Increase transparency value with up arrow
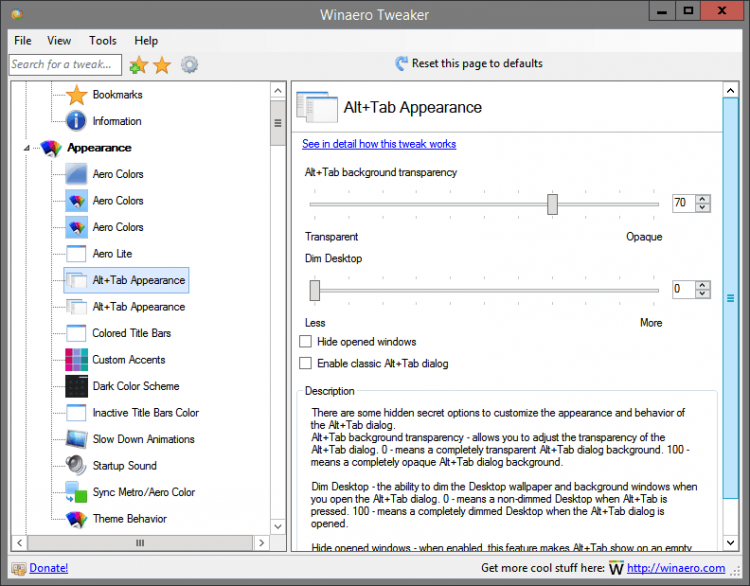 click(702, 199)
